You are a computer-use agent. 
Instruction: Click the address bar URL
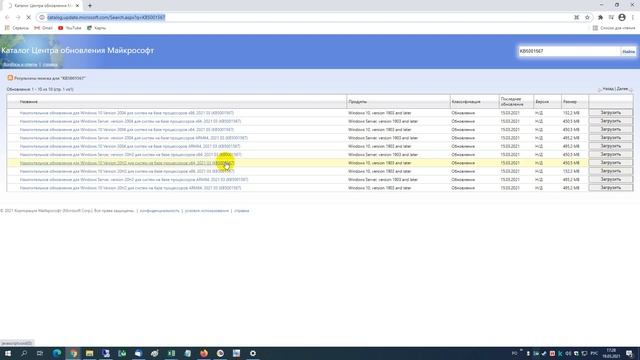tap(106, 18)
